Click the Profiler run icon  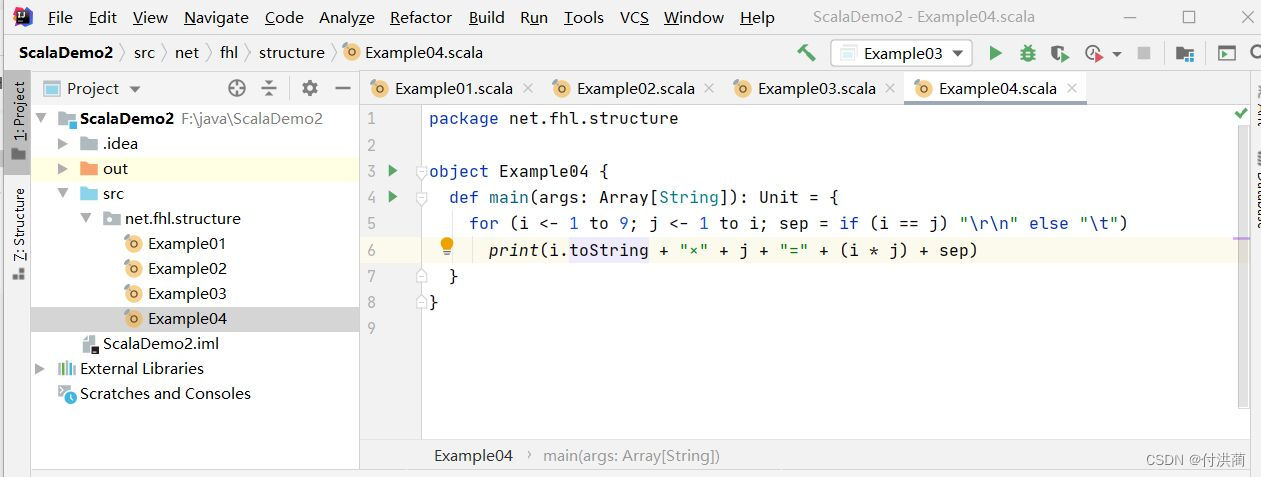coord(1093,53)
